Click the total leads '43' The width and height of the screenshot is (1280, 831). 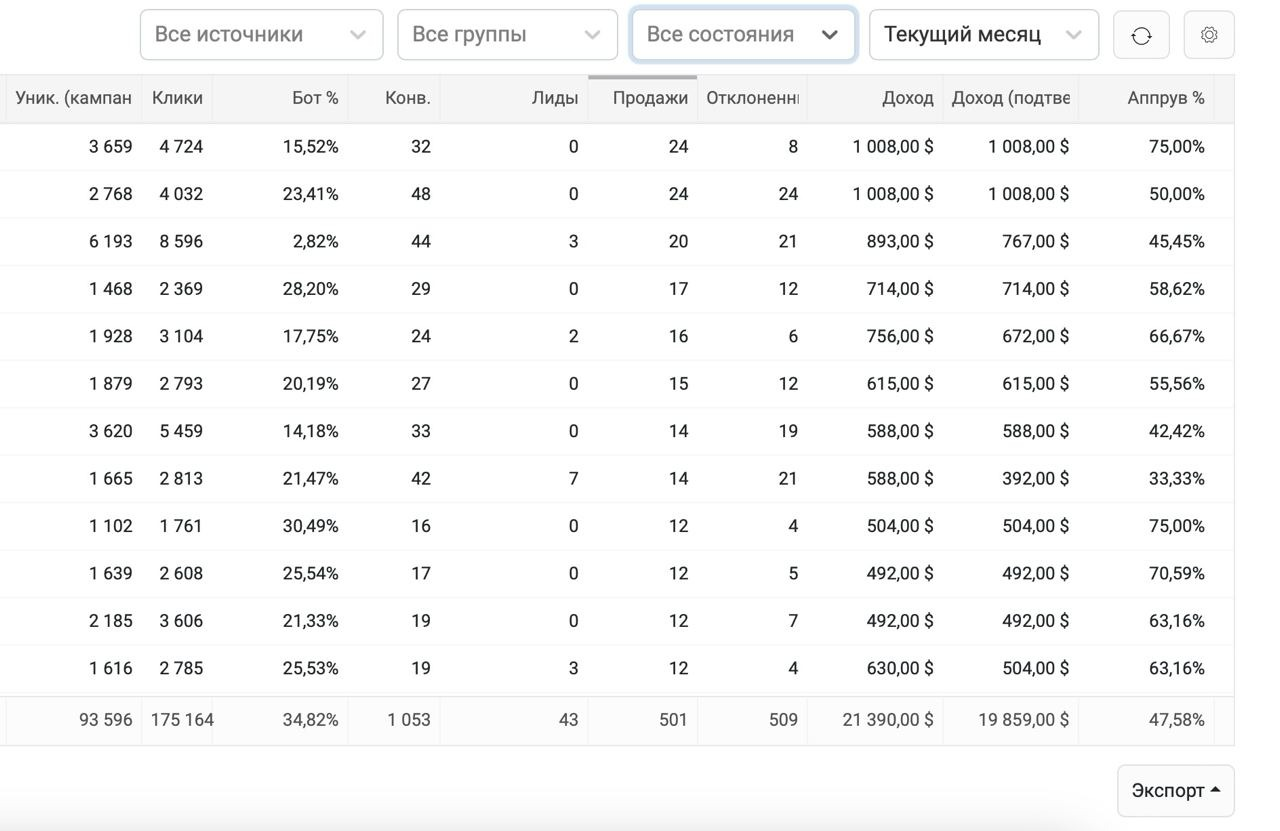coord(569,720)
